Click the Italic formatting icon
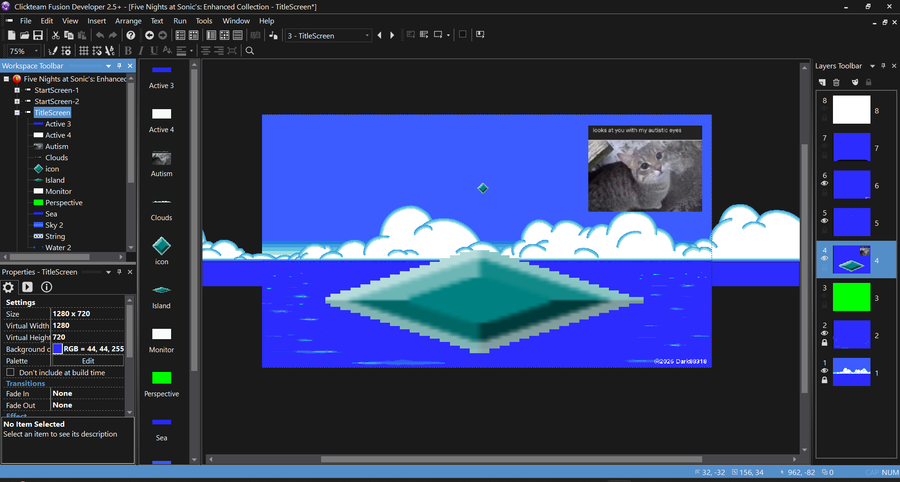The height and width of the screenshot is (482, 900). 141,50
